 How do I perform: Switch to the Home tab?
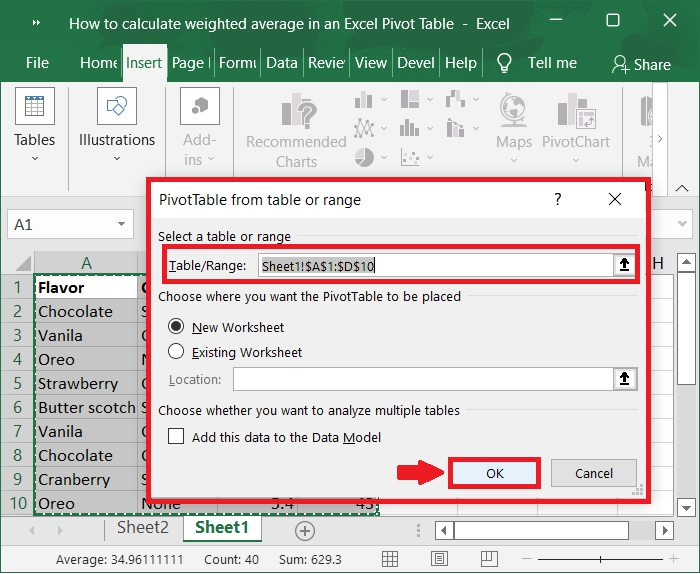[x=98, y=63]
